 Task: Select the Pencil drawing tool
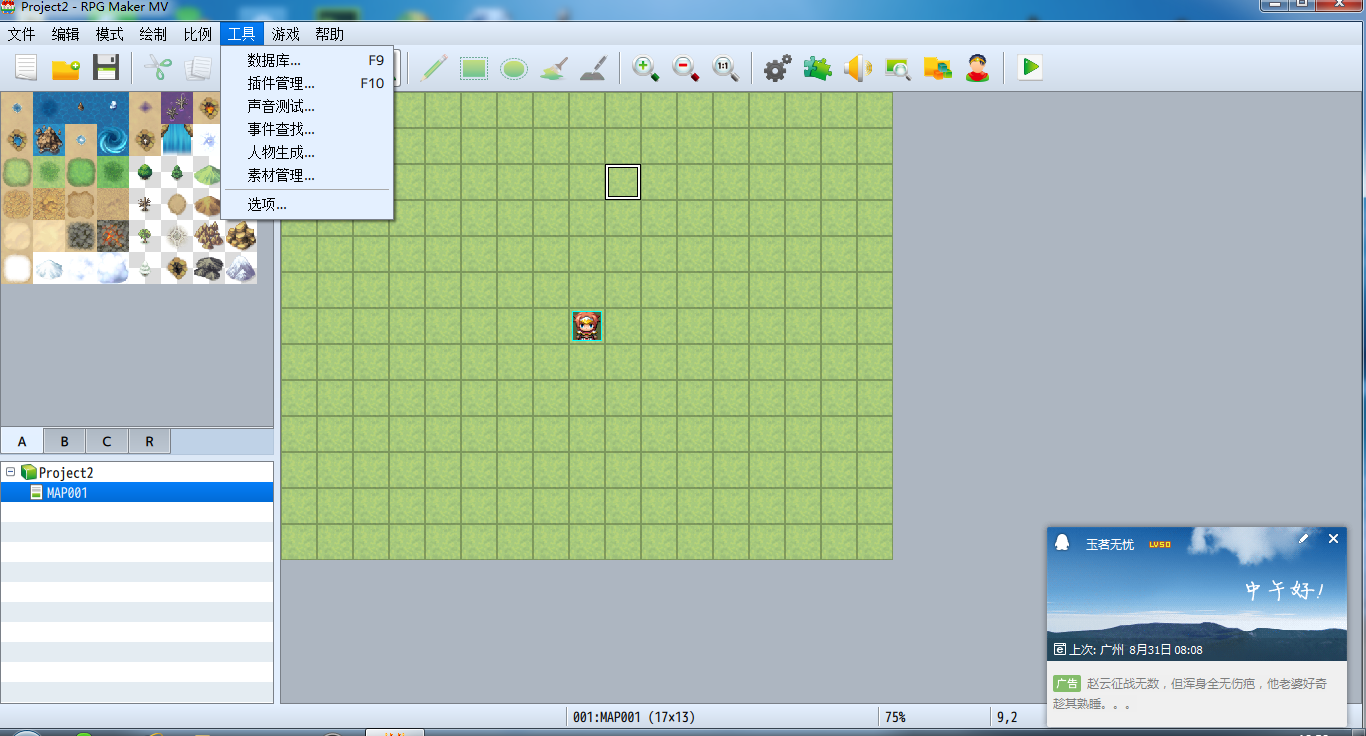(434, 68)
